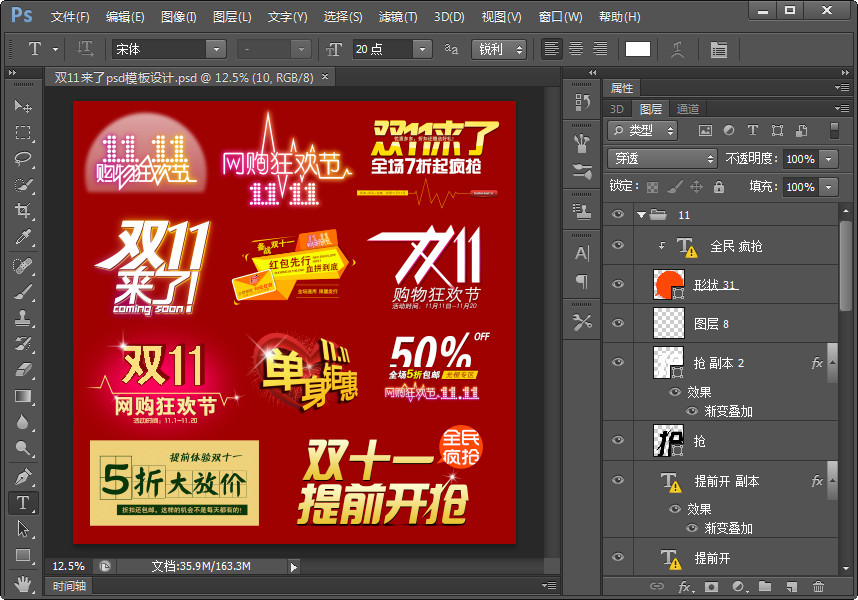This screenshot has height=600, width=858.
Task: Open the 宋体 font family dropdown
Action: (x=216, y=49)
